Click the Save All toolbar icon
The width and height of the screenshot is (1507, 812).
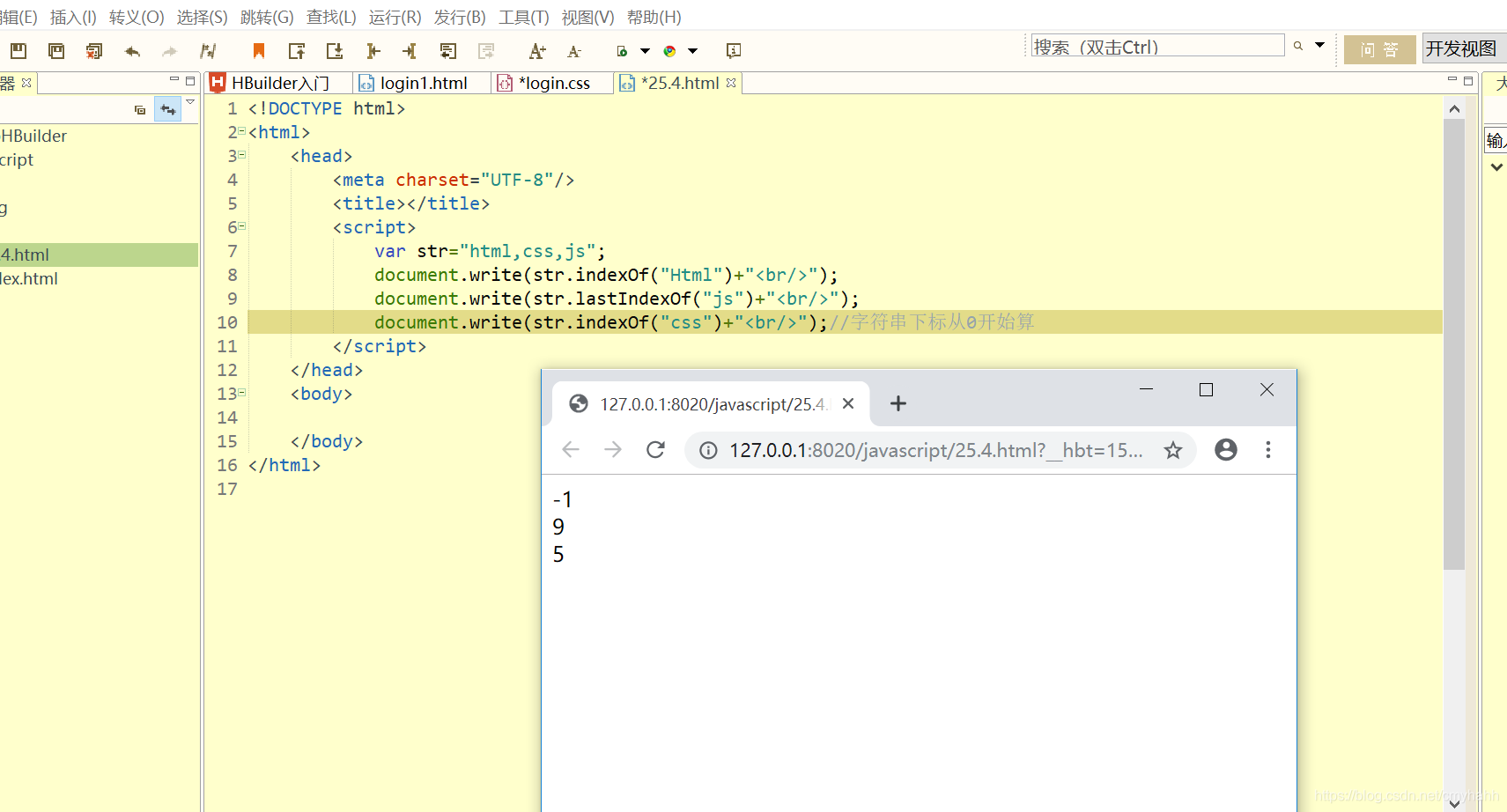[x=56, y=51]
